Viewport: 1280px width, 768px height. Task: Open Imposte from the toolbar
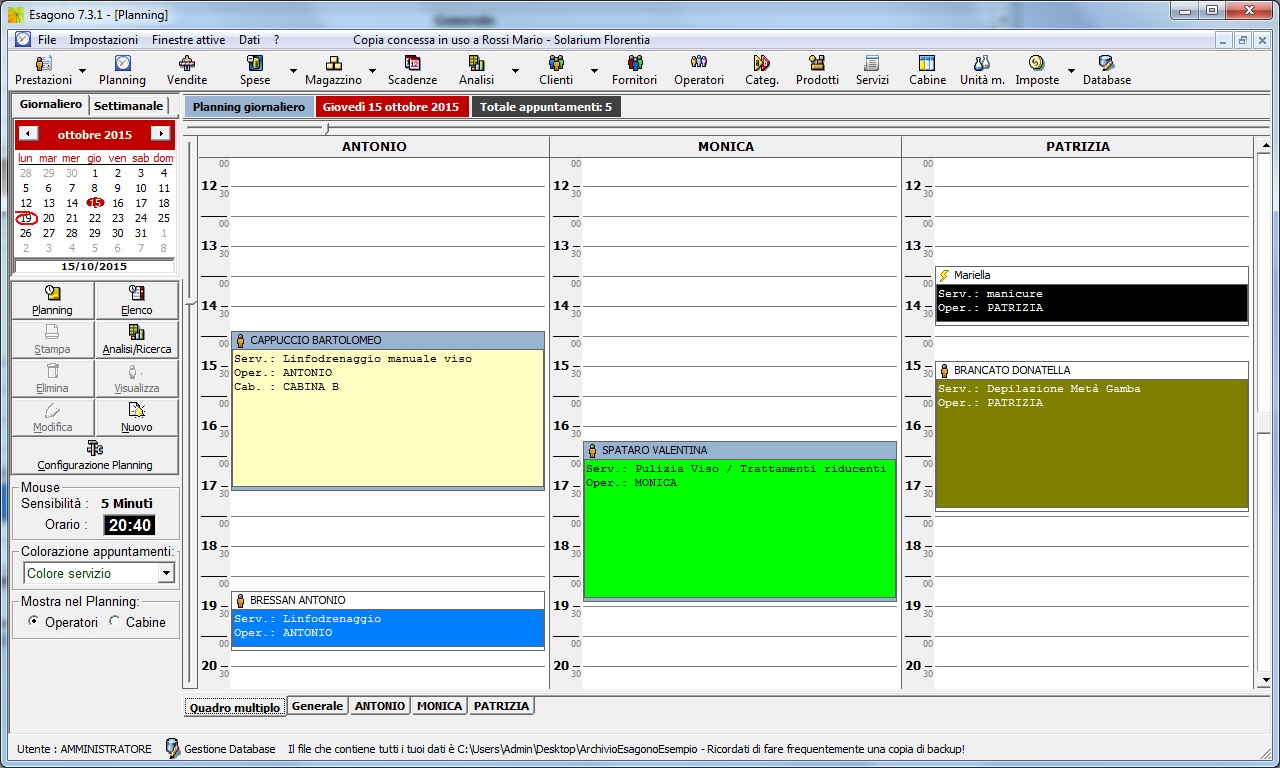point(1037,70)
